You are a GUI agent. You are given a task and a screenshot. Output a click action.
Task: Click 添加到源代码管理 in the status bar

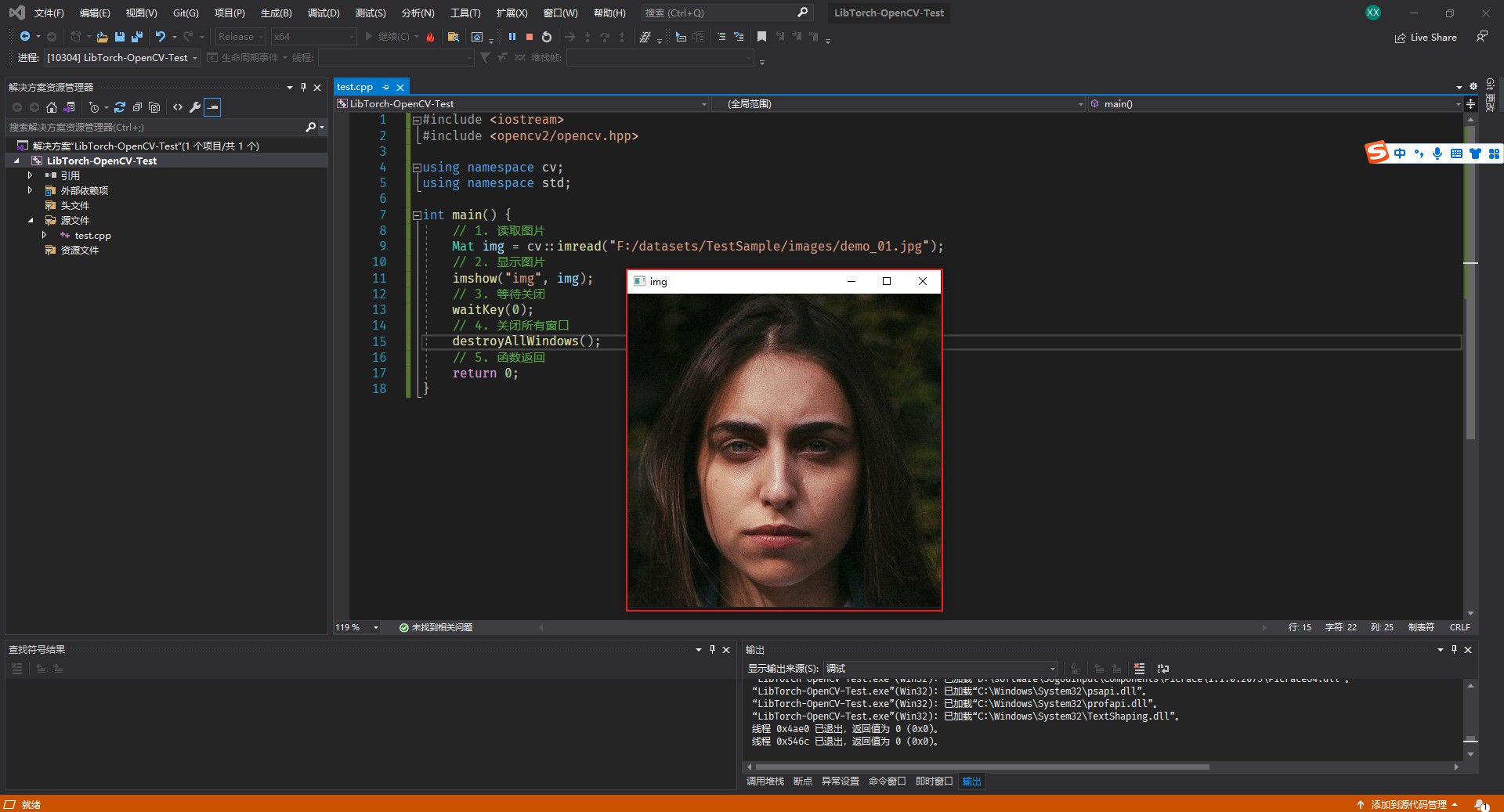tap(1408, 804)
